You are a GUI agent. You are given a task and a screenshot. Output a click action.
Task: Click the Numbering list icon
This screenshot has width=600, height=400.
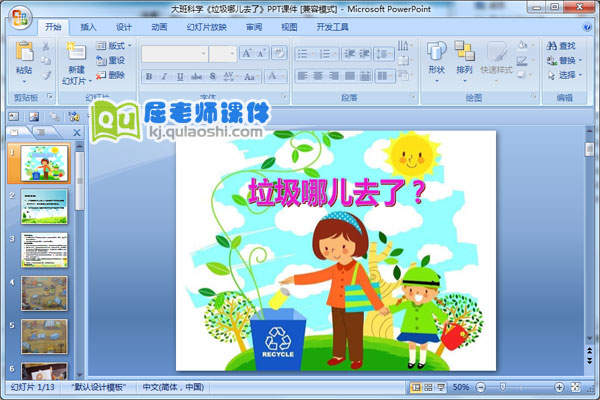pos(325,54)
